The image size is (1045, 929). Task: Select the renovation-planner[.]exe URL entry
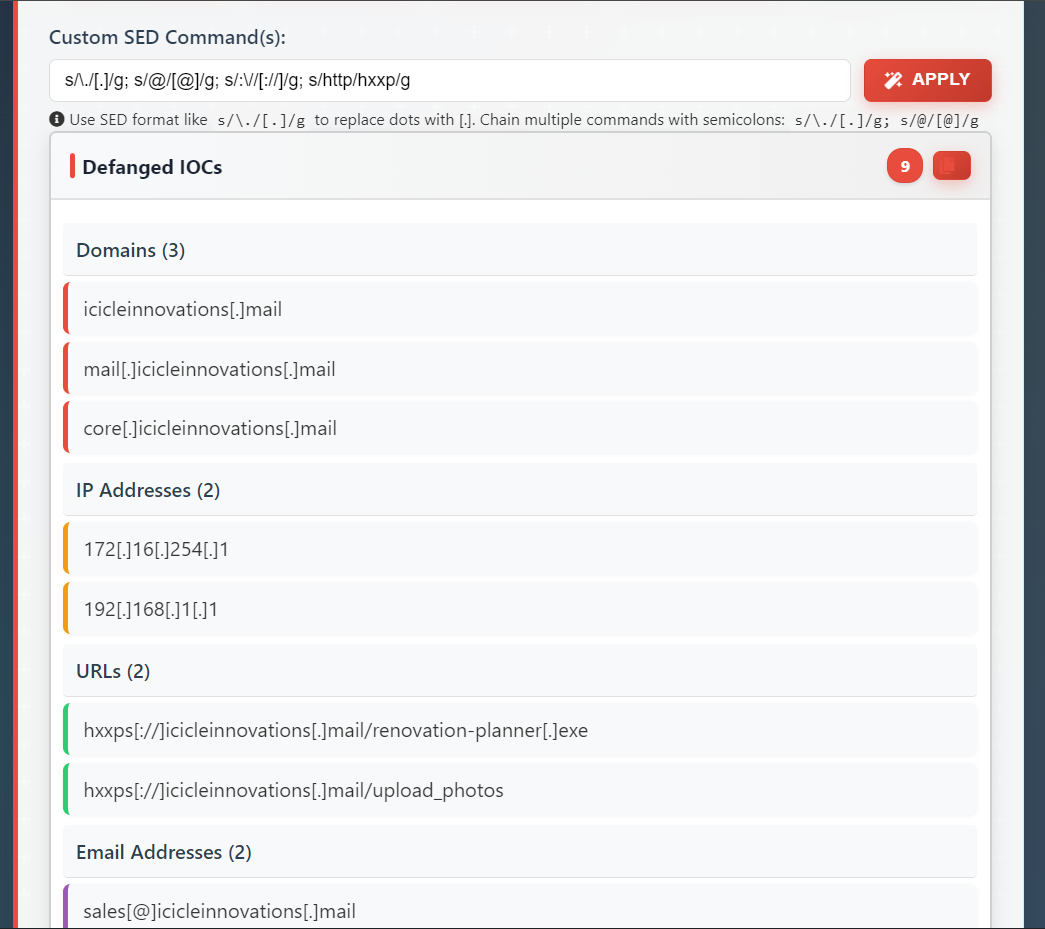519,730
